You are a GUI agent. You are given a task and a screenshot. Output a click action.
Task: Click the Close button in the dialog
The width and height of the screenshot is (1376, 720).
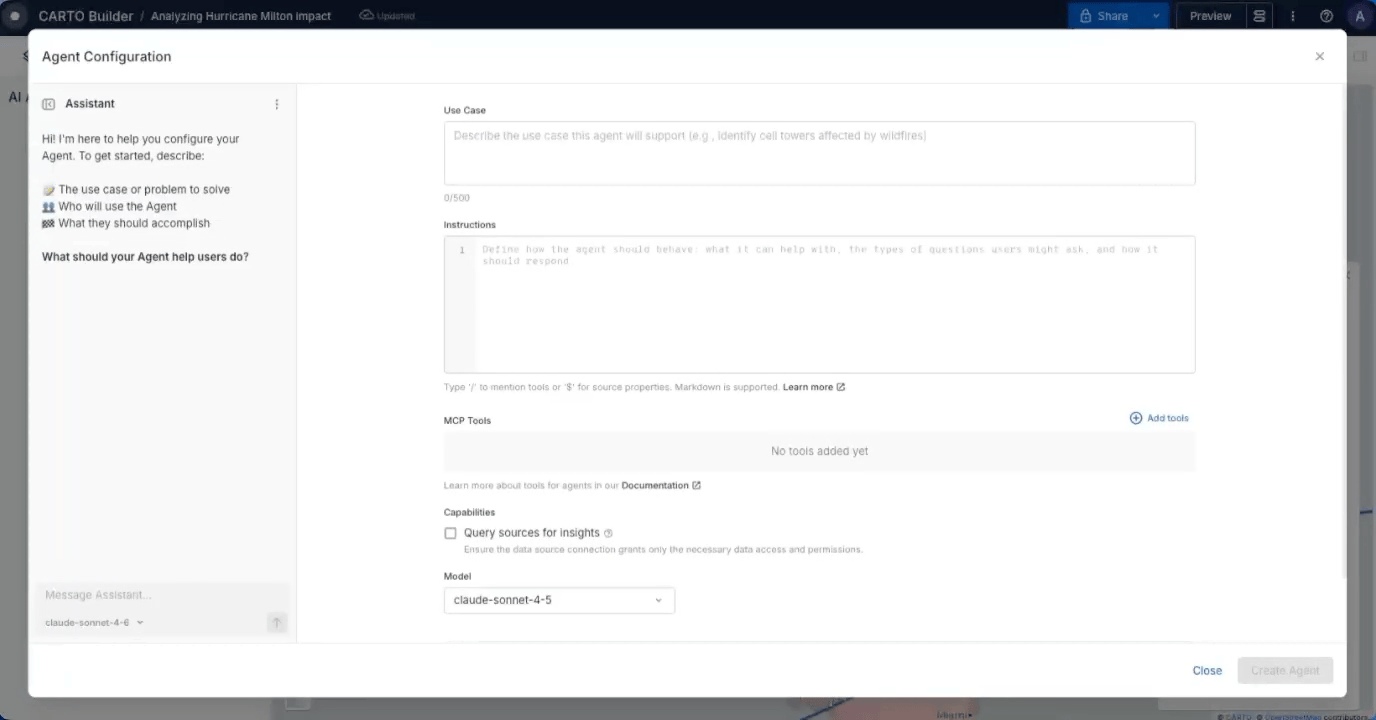(x=1207, y=670)
